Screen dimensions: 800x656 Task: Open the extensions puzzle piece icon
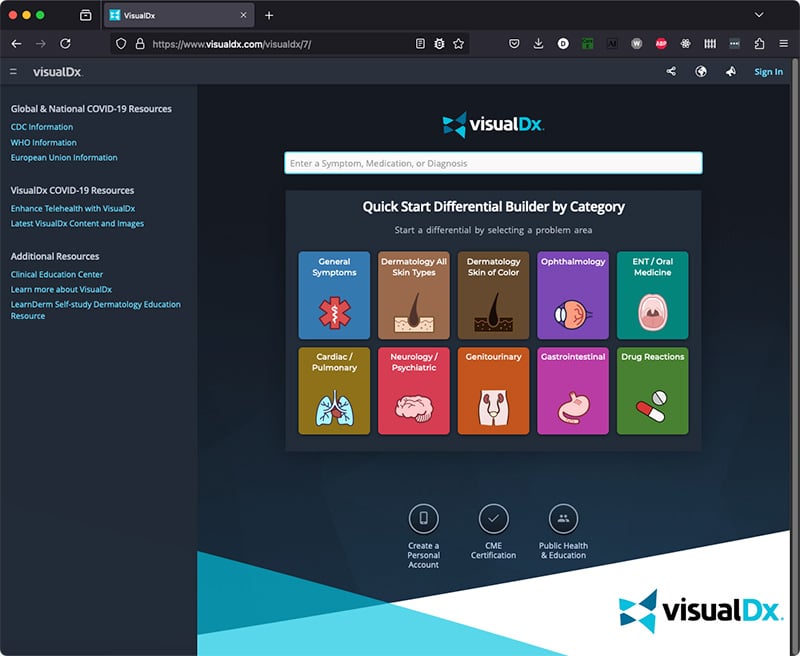click(x=759, y=44)
